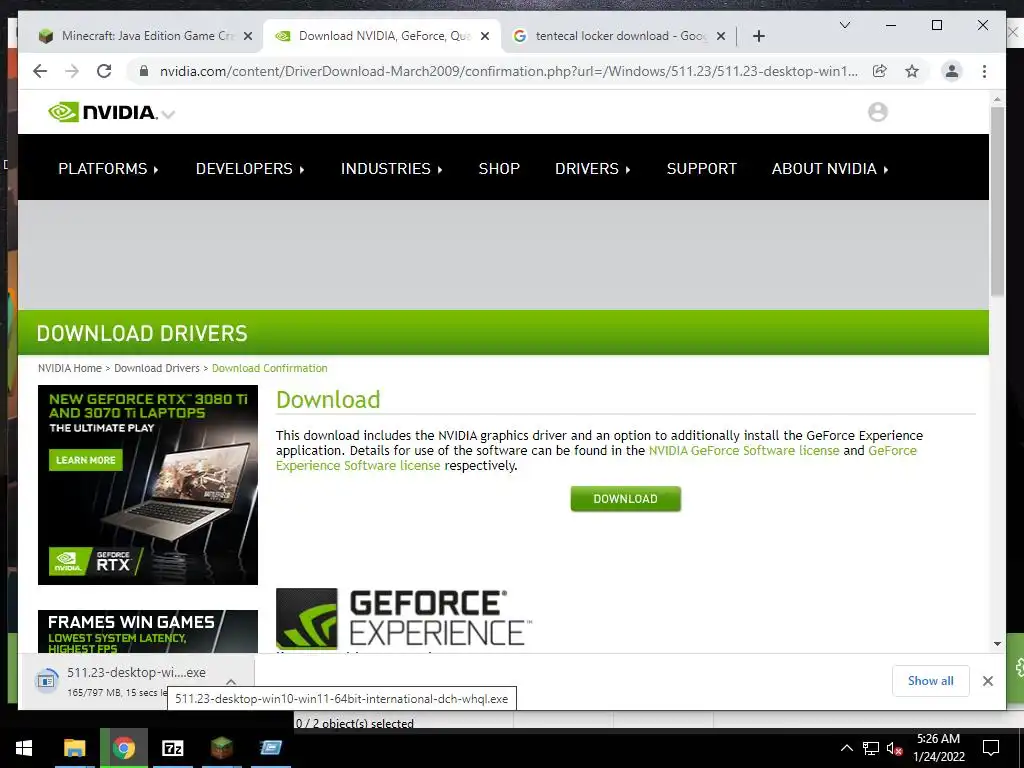Click Download Confirmation breadcrumb
1024x768 pixels.
(270, 368)
